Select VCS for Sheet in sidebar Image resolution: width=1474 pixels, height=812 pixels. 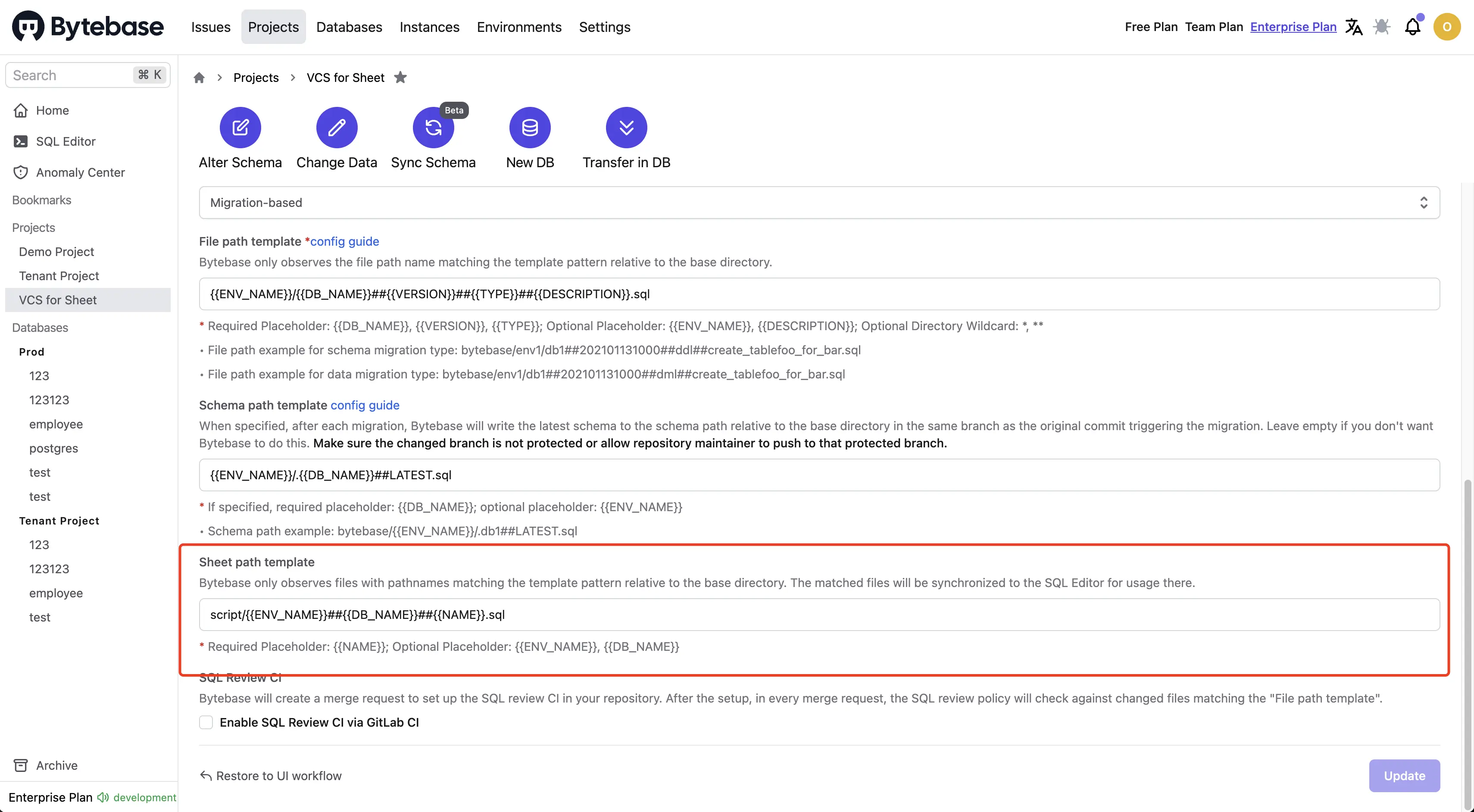pyautogui.click(x=88, y=300)
